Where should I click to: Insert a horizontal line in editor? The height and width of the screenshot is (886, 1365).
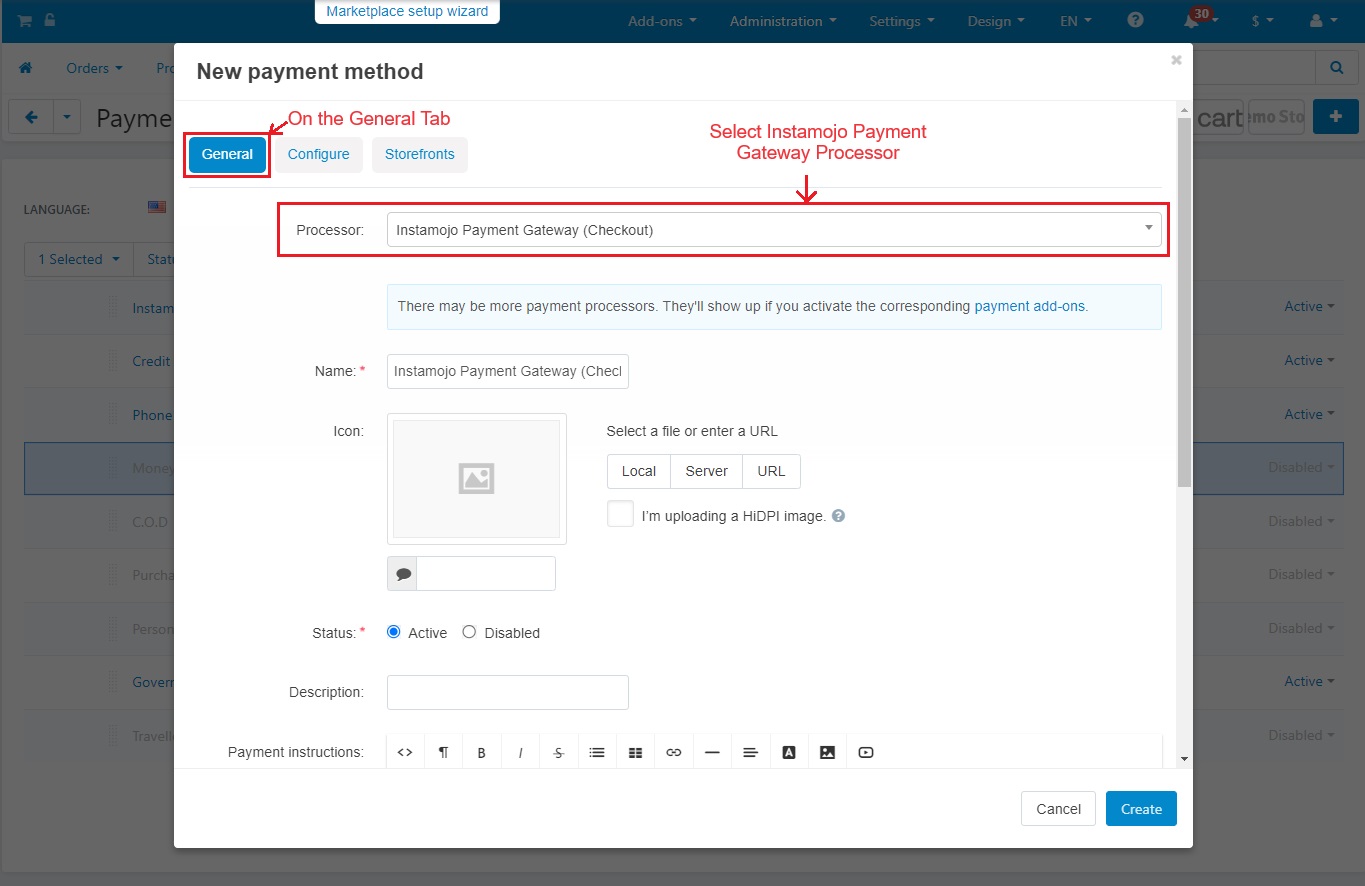pyautogui.click(x=712, y=753)
